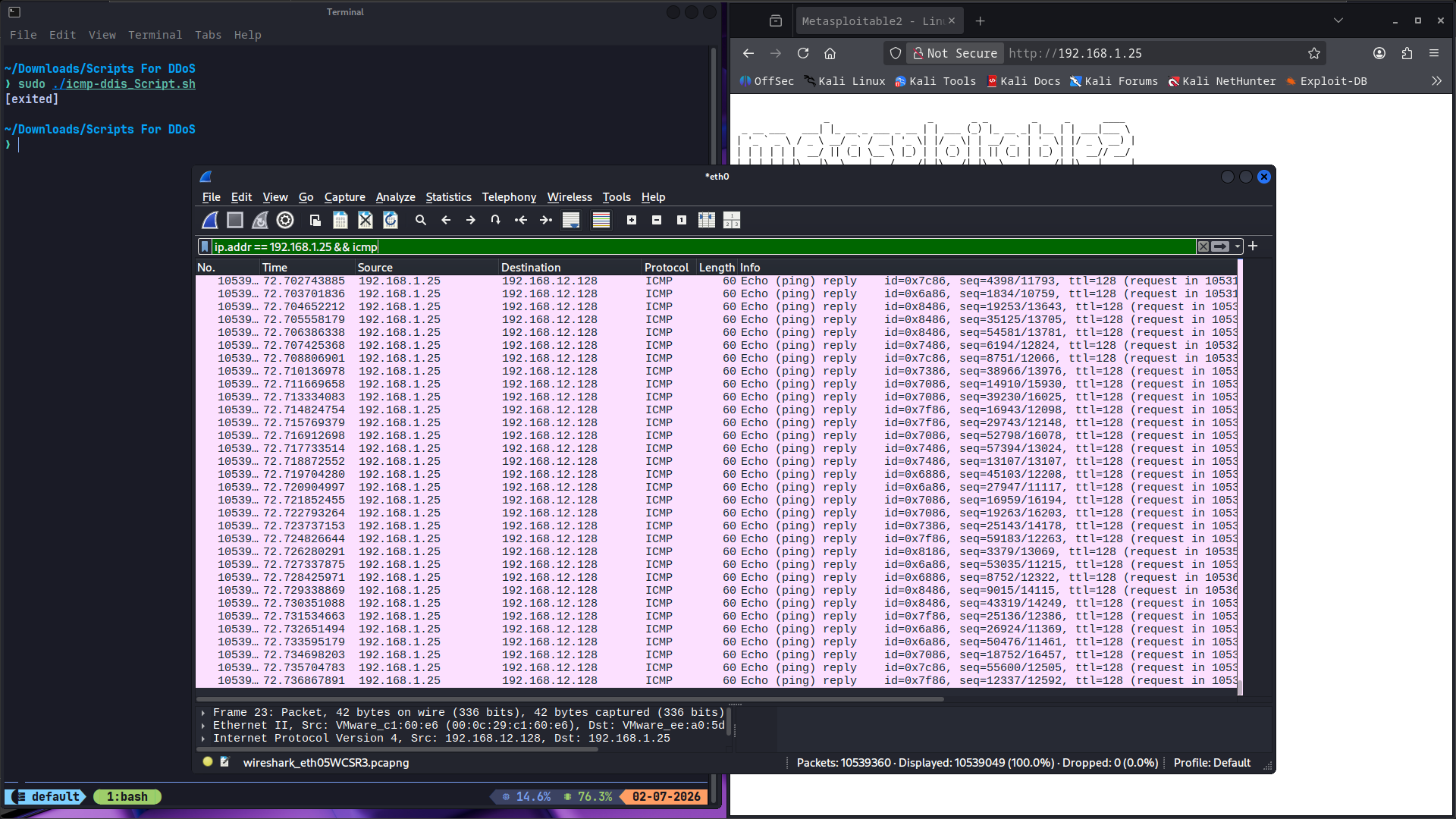This screenshot has height=819, width=1456.
Task: Show more bookmarks chevron
Action: pos(1436,81)
